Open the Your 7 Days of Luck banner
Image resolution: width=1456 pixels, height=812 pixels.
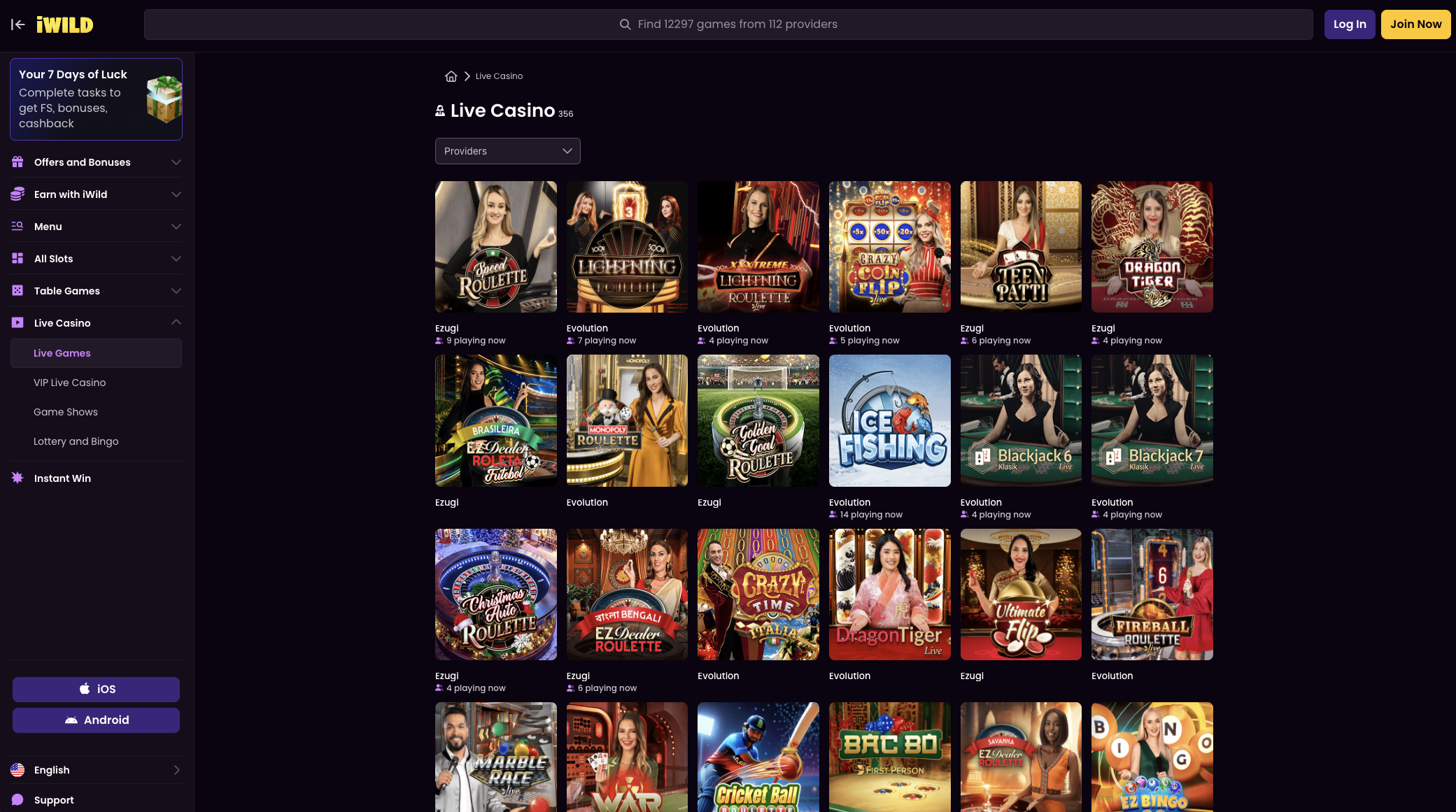pyautogui.click(x=97, y=99)
